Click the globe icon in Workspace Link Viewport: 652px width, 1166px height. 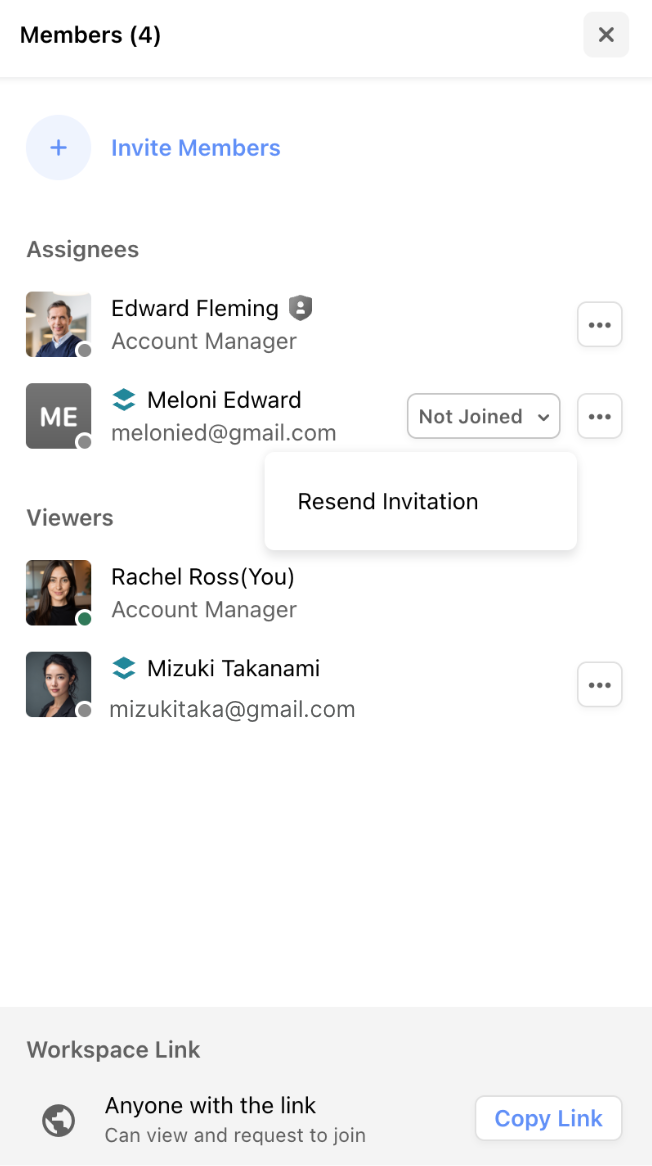click(59, 1121)
